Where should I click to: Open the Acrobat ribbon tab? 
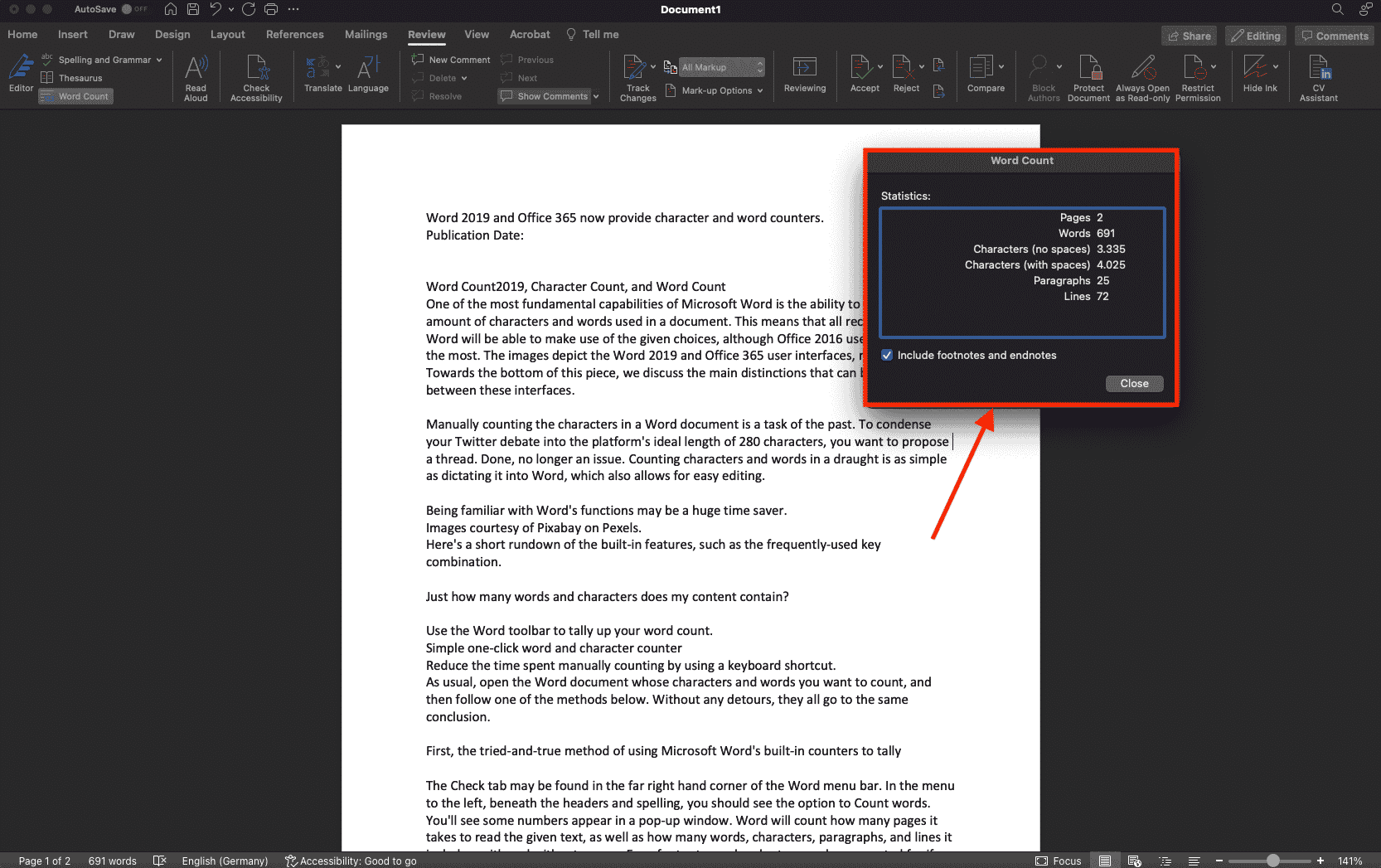[x=530, y=34]
